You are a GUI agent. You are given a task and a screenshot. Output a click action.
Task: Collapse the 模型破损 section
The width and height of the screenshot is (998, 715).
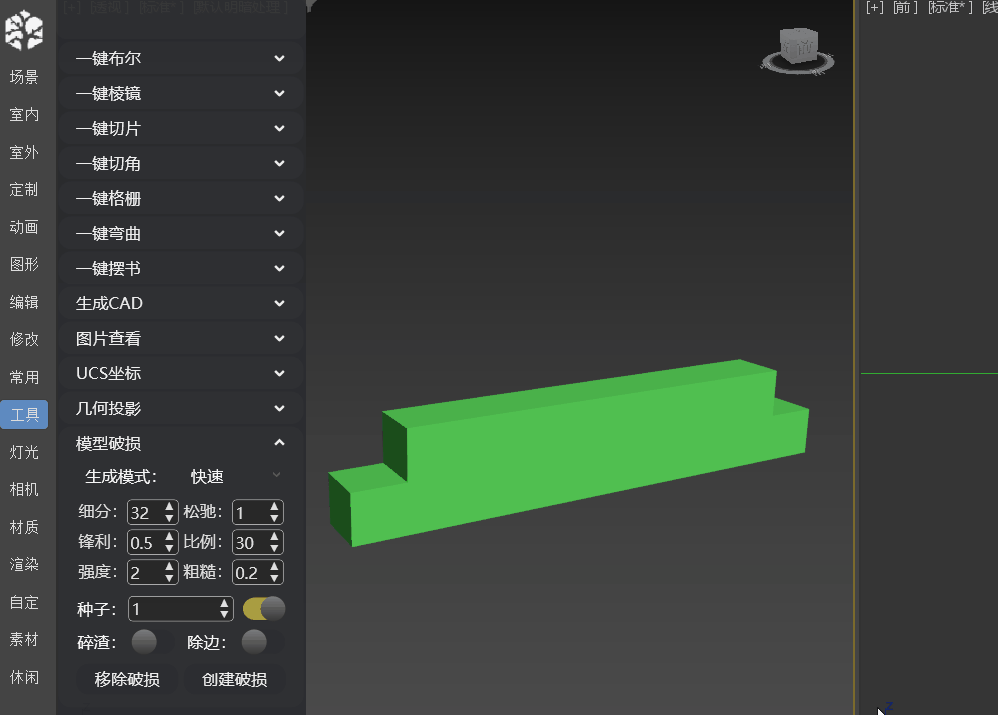click(181, 444)
